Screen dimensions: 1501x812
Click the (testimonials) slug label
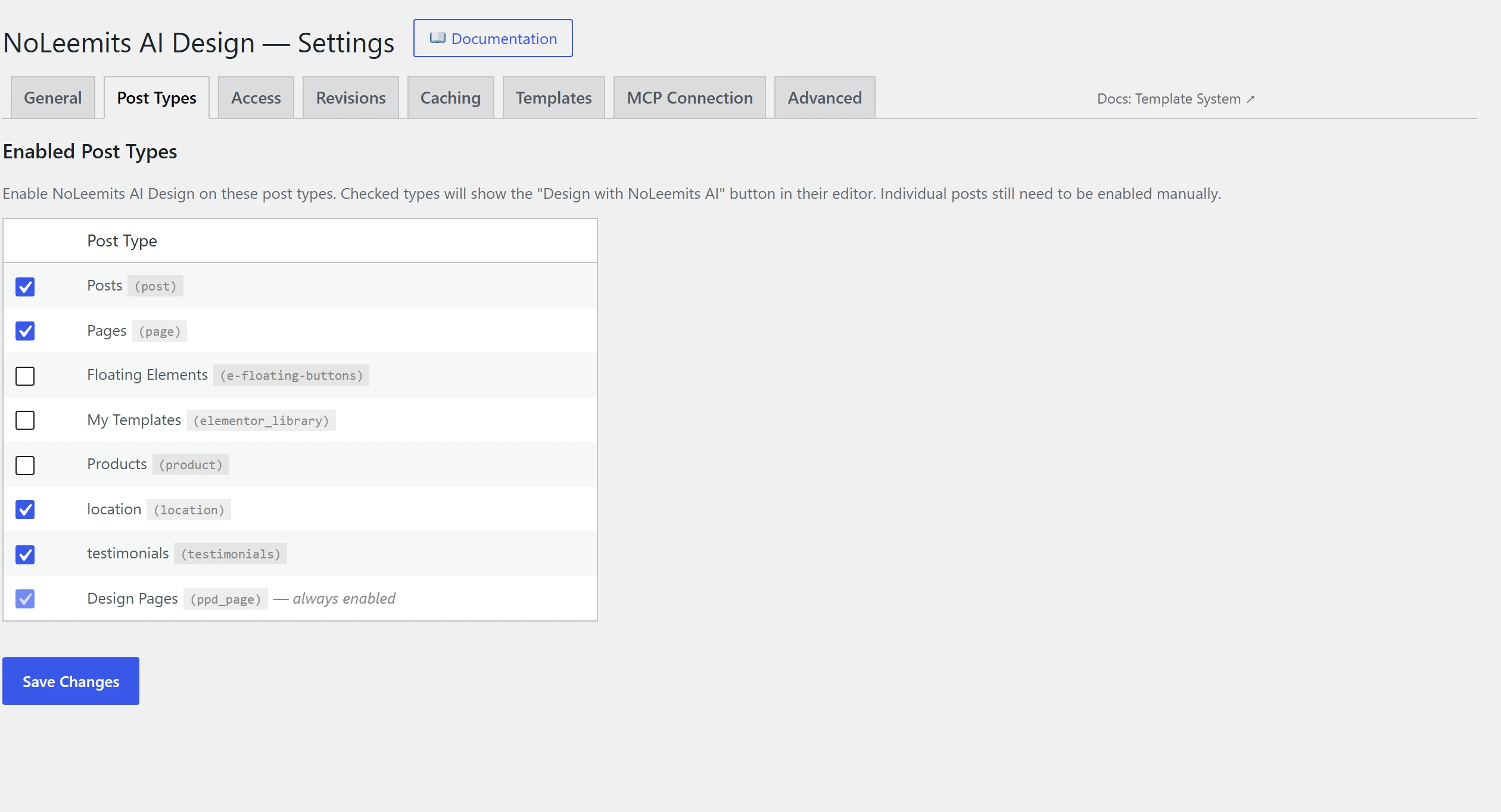(231, 554)
